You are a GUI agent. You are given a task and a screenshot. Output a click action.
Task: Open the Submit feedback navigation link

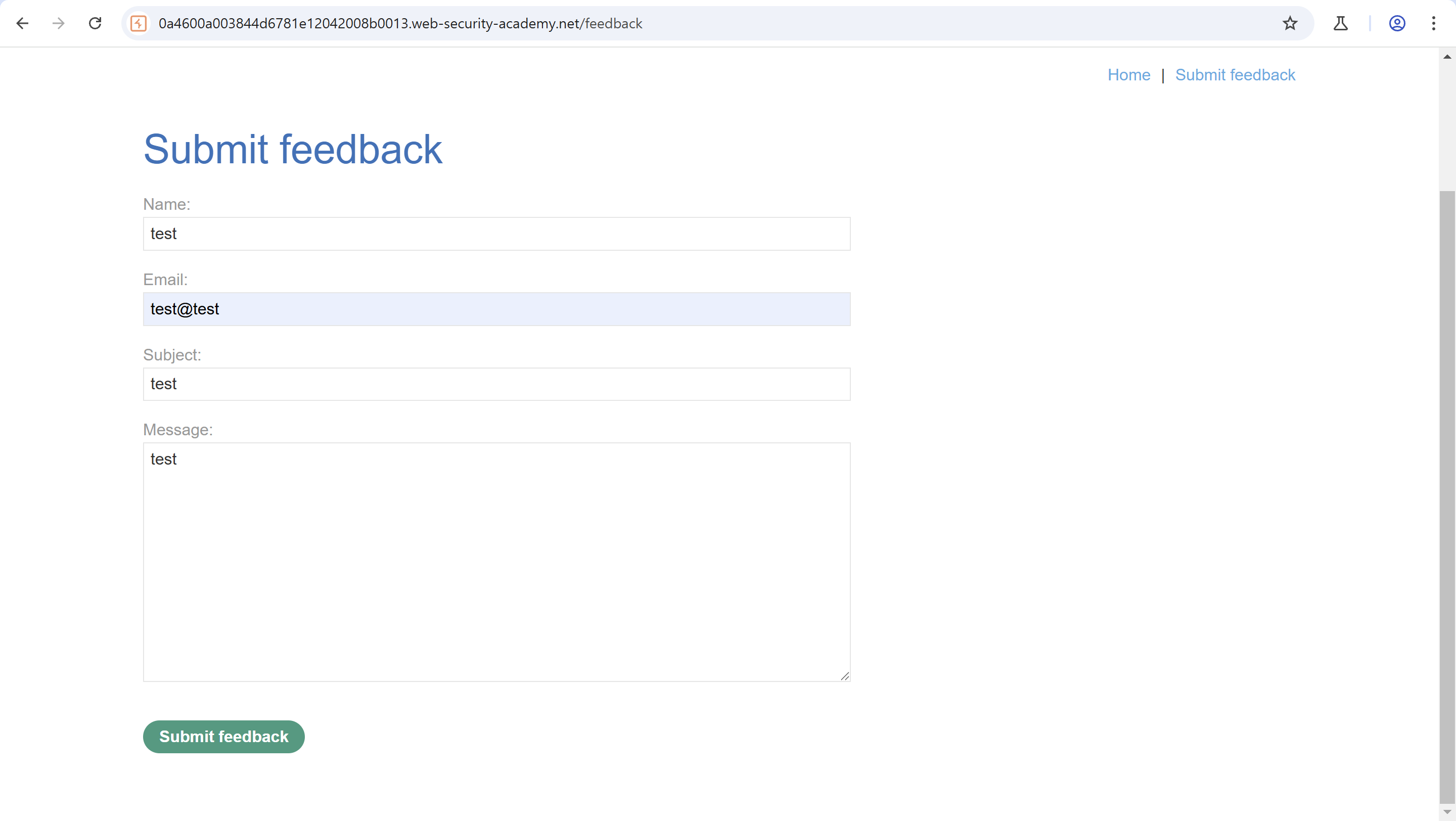coord(1235,75)
